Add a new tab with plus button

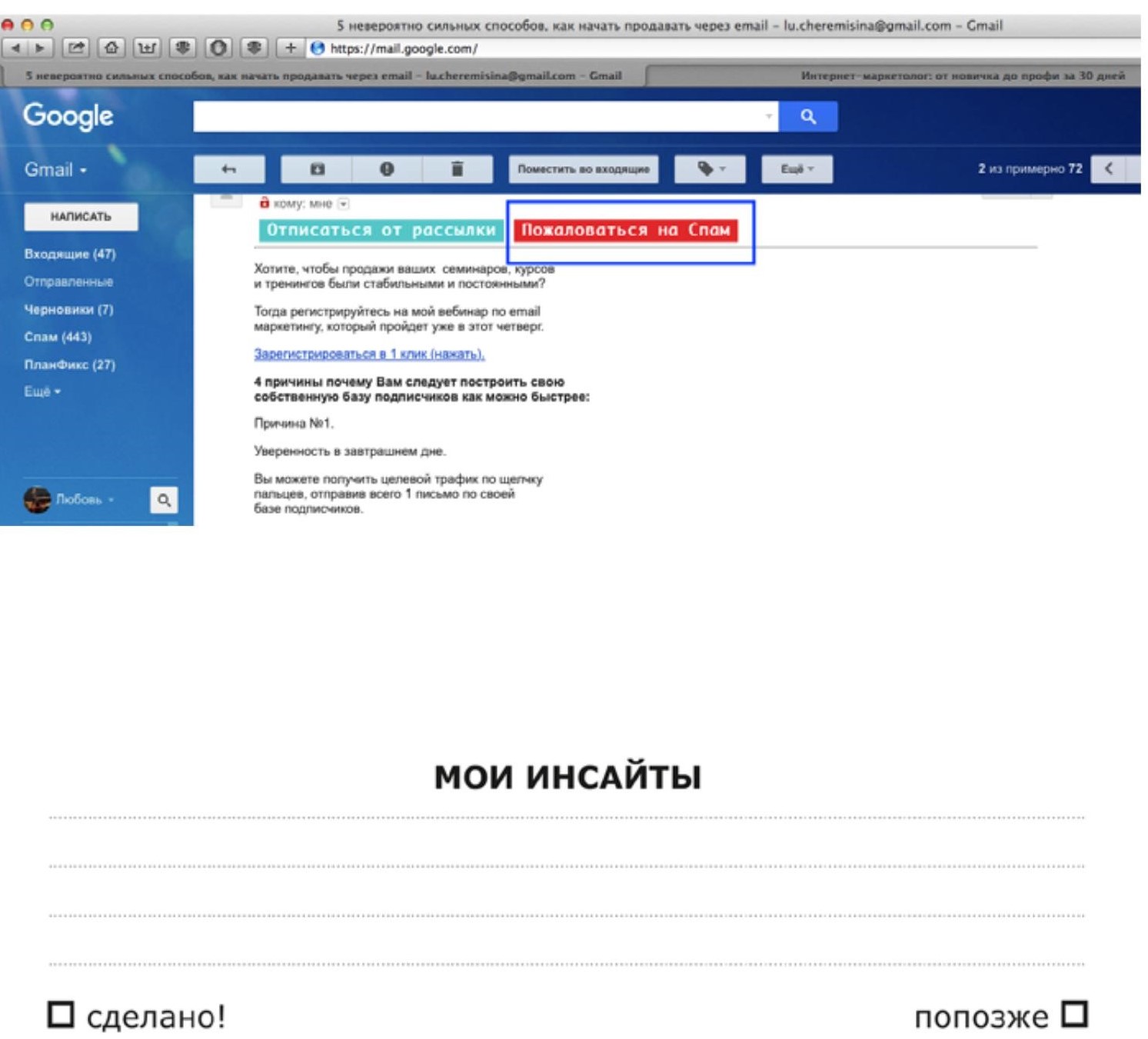point(290,48)
